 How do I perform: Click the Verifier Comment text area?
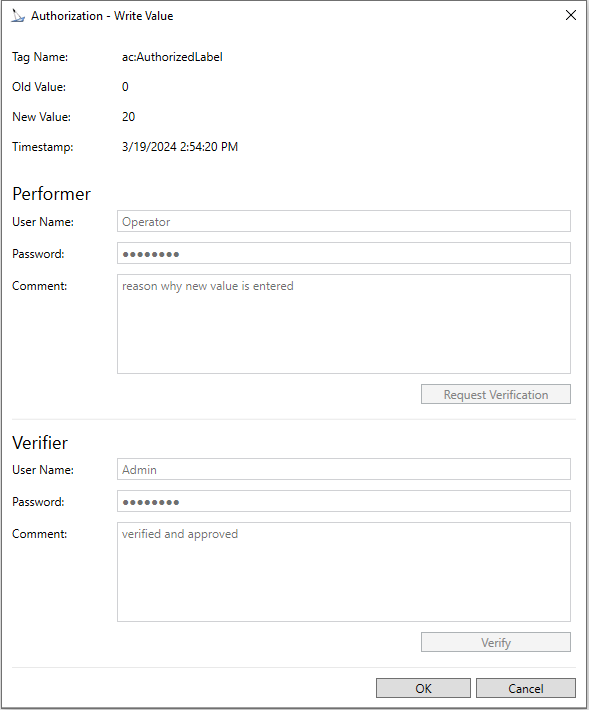tap(344, 572)
